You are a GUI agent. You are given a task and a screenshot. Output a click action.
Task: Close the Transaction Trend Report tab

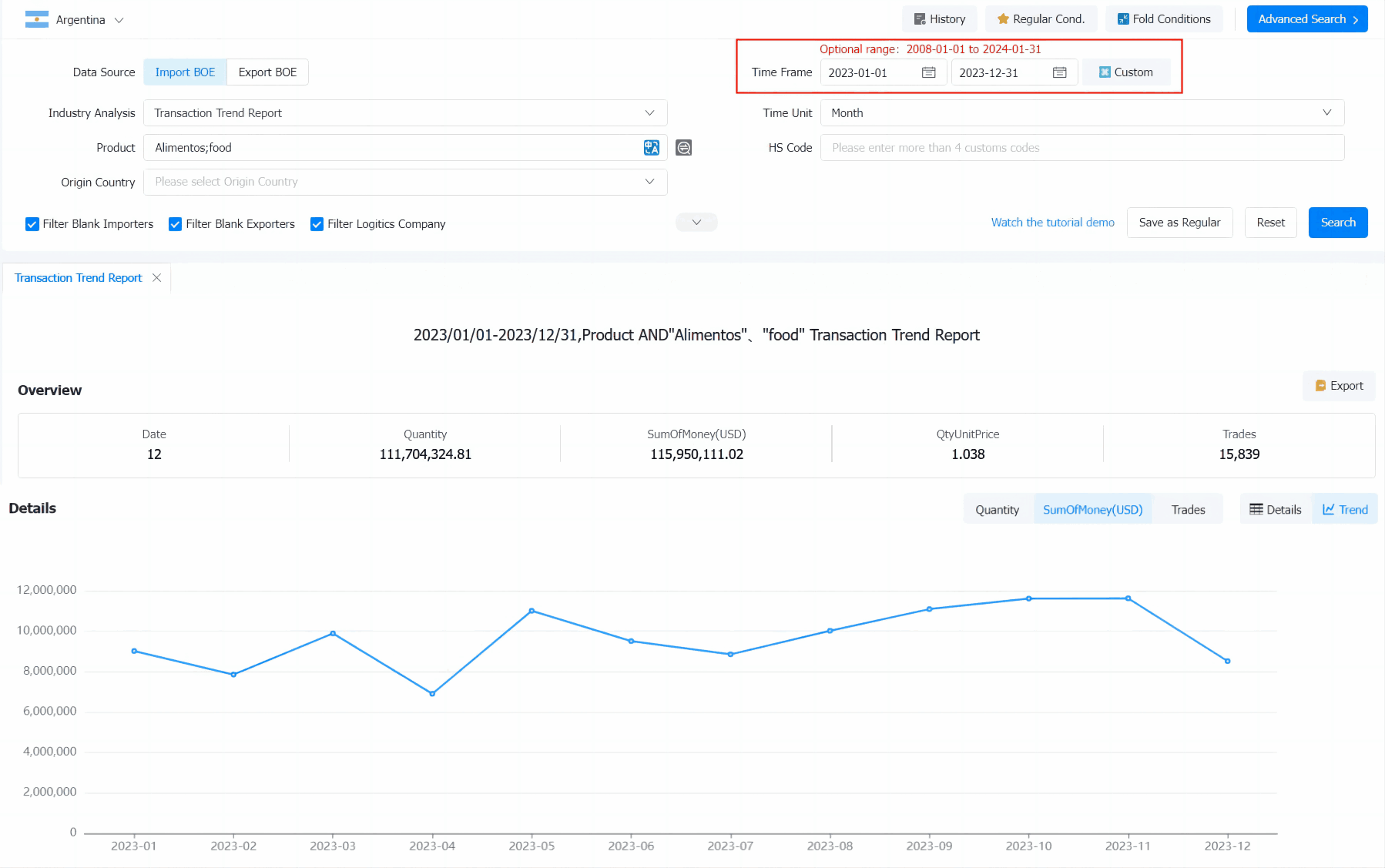tap(157, 278)
